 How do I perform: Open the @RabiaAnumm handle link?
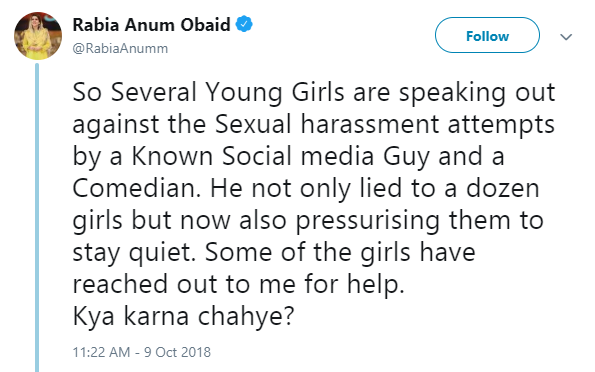120,49
